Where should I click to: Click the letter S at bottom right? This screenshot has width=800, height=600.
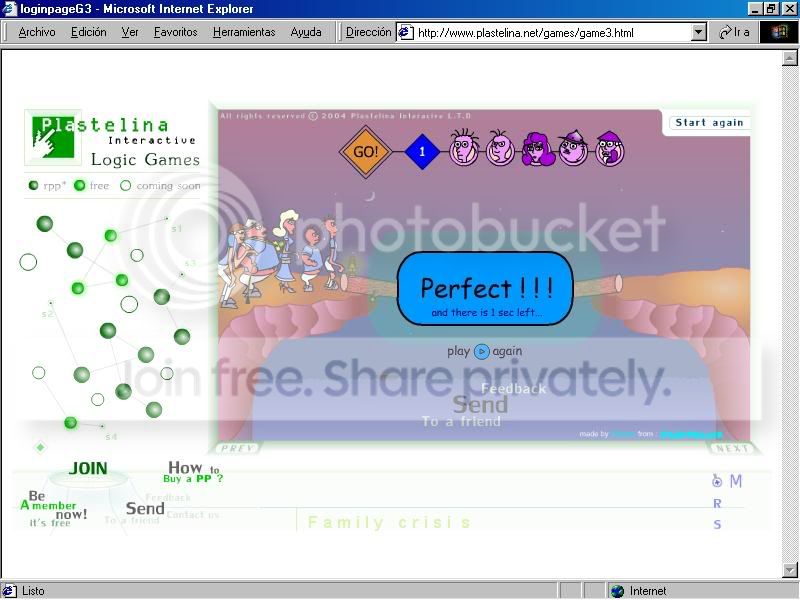717,524
